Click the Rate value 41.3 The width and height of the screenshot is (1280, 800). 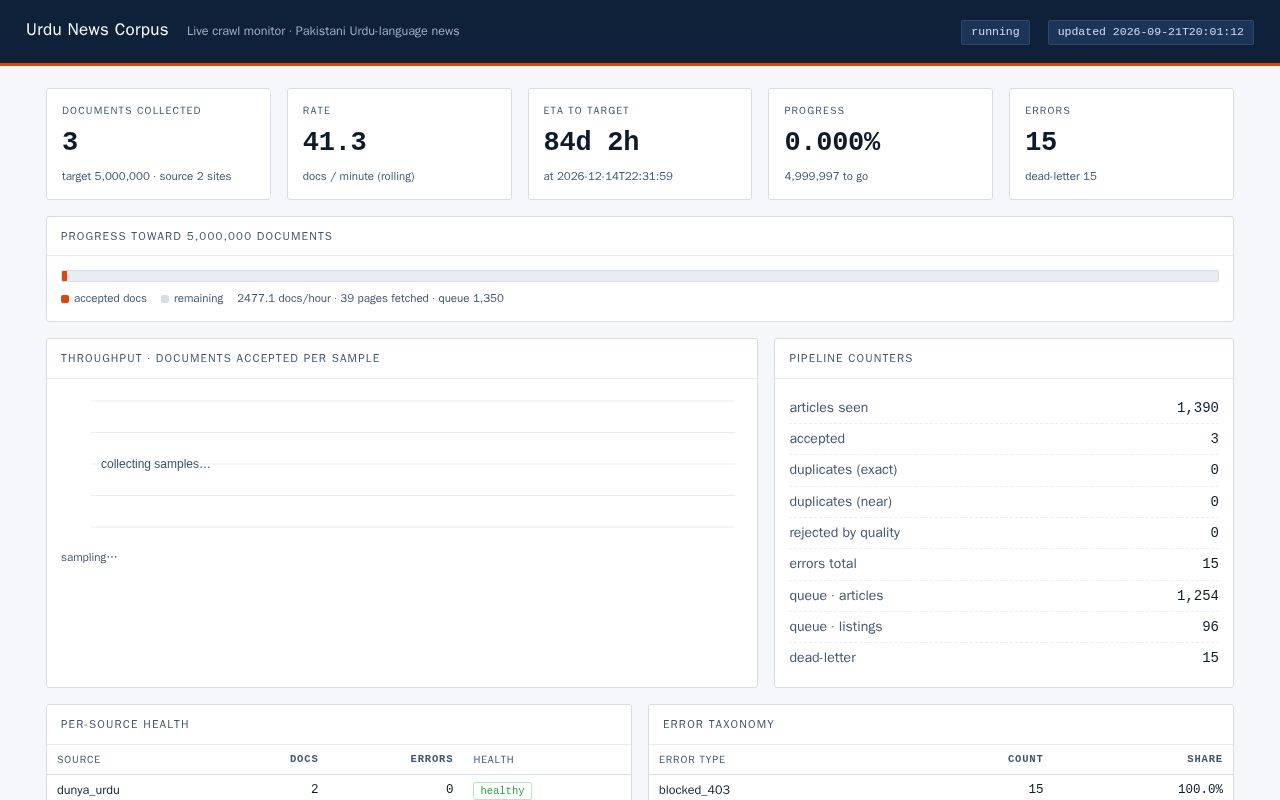point(334,142)
